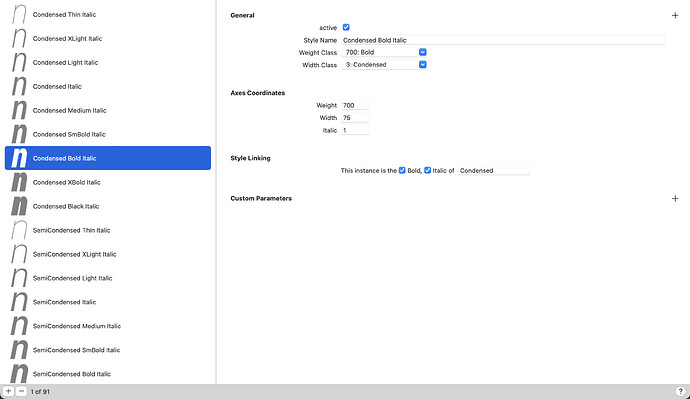This screenshot has height=399, width=690.
Task: Click the General section heading
Action: point(242,15)
